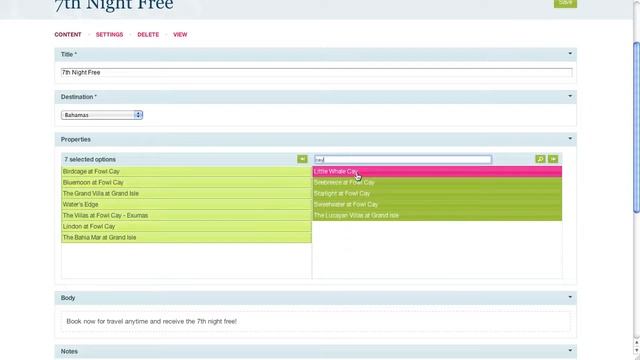This screenshot has height=360, width=640.
Task: Collapse the Properties section arrow
Action: tap(570, 138)
